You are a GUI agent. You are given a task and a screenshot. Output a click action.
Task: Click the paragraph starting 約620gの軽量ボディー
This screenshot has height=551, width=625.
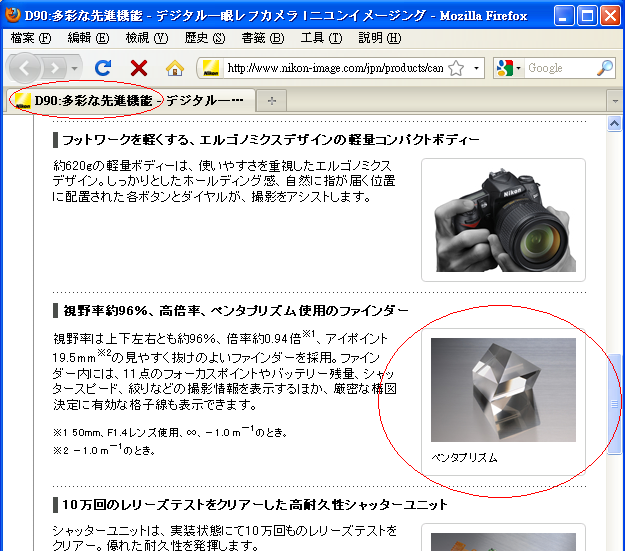(224, 181)
